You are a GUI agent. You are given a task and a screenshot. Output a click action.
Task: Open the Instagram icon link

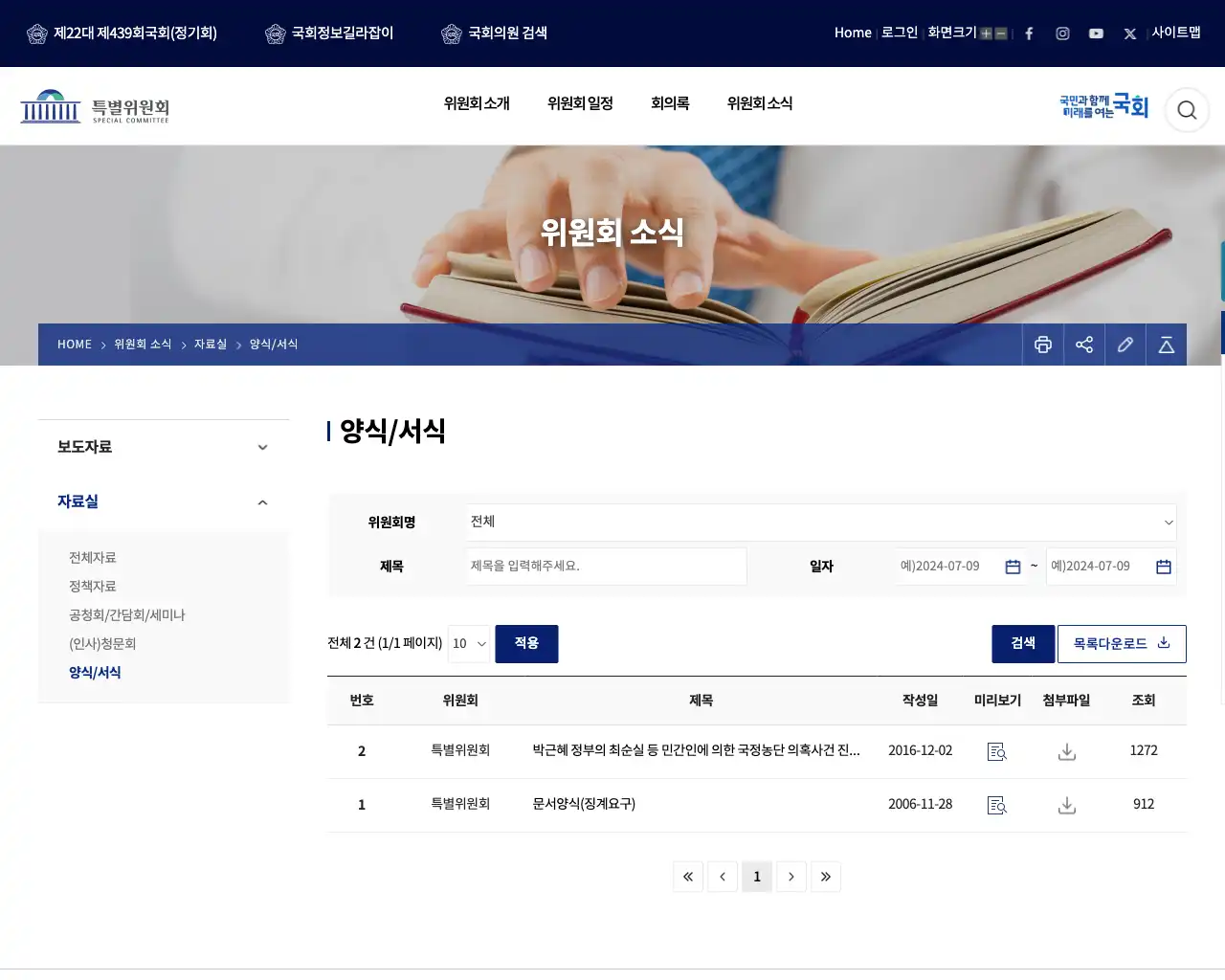1062,33
